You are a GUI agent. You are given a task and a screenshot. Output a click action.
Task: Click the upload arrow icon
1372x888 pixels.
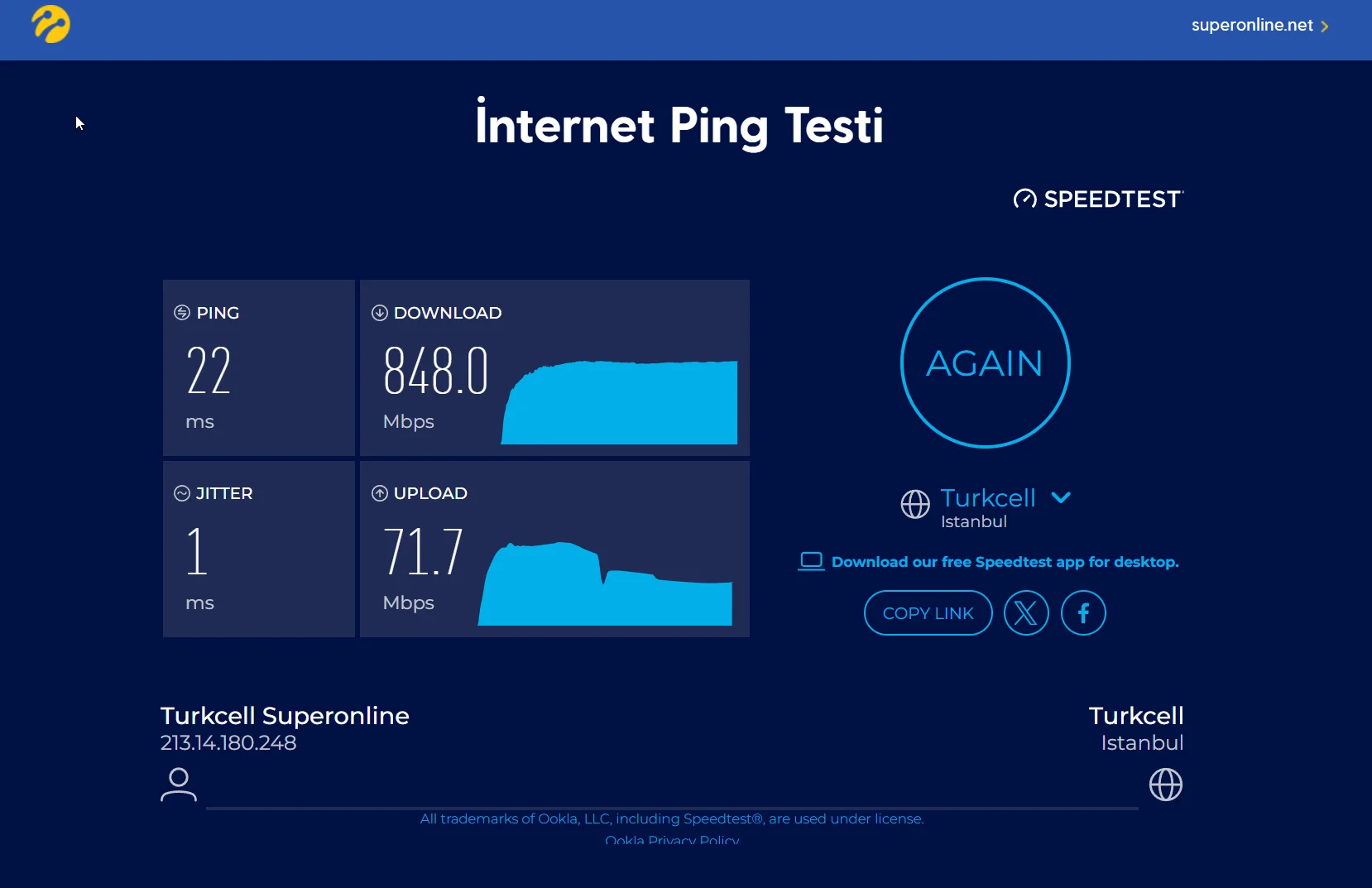(380, 493)
